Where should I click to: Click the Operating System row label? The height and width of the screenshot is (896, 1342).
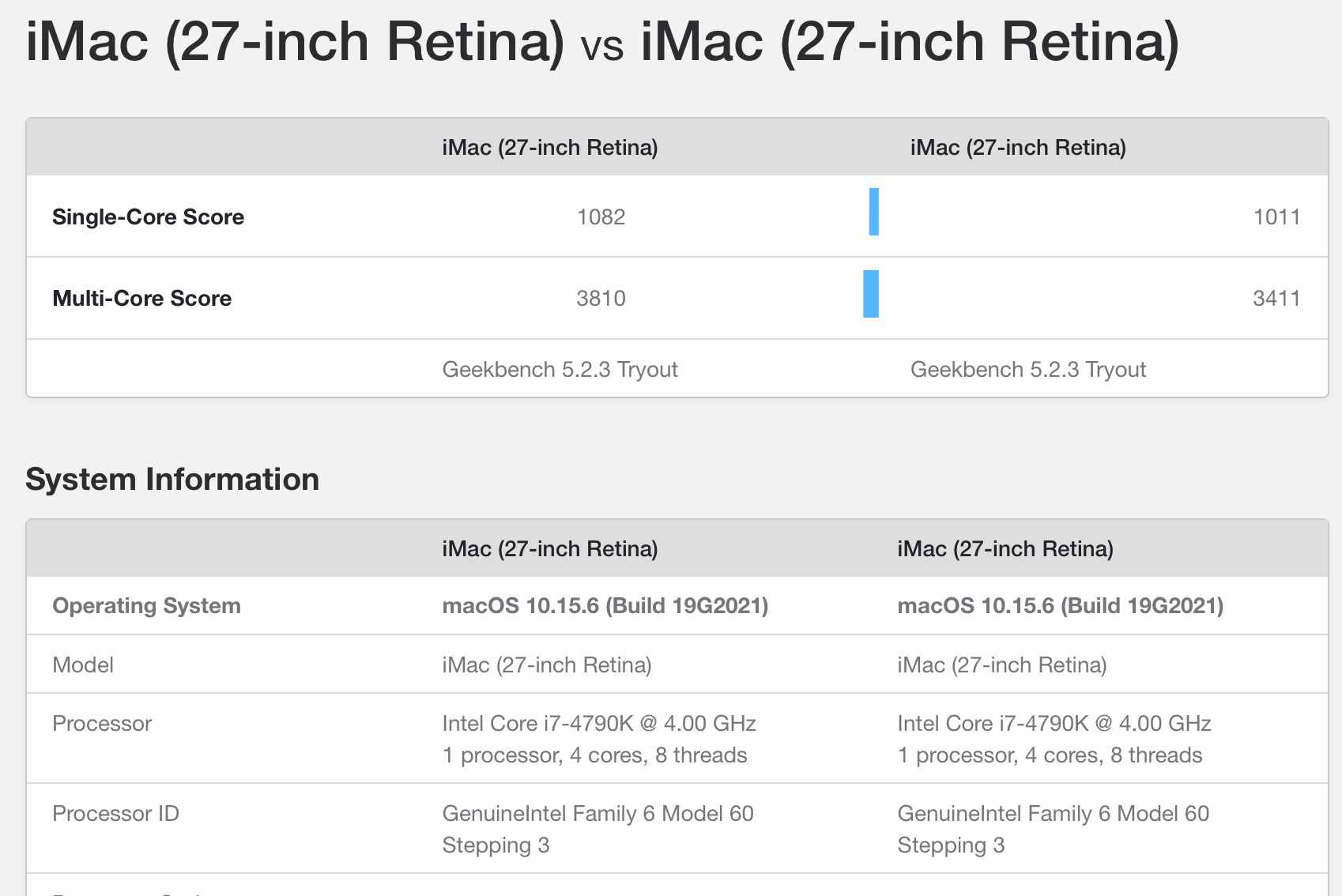click(x=146, y=606)
